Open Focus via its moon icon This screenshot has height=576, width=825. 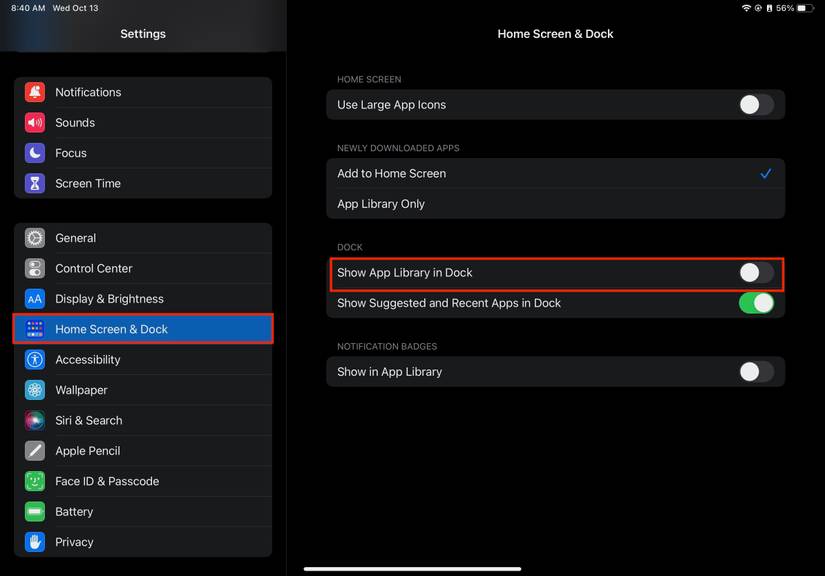coord(35,153)
